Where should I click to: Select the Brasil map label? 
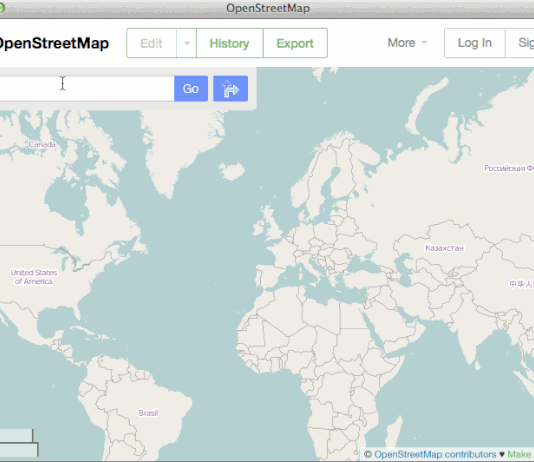[148, 413]
